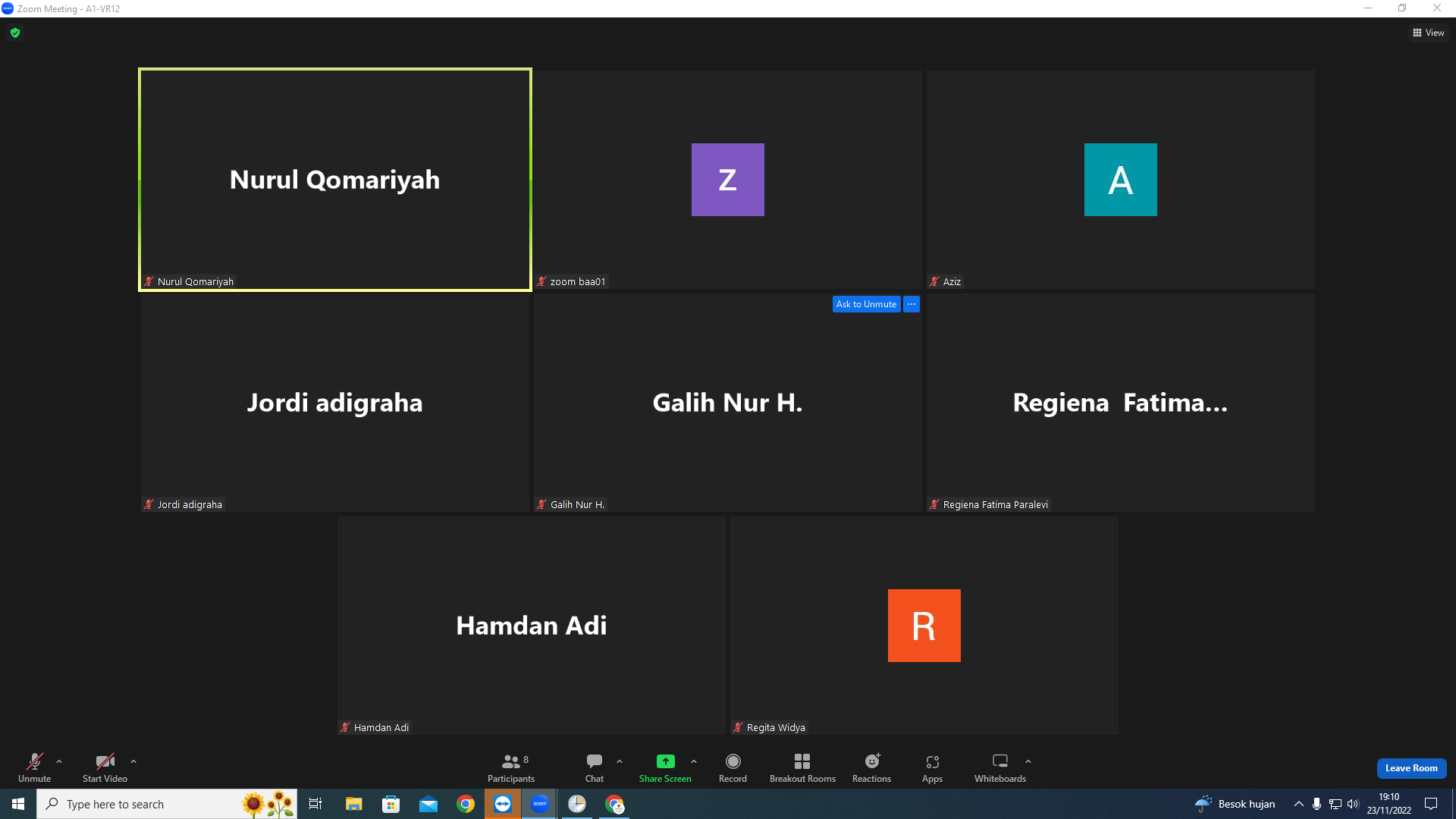Open Mail app from taskbar
The image size is (1456, 819).
click(428, 804)
